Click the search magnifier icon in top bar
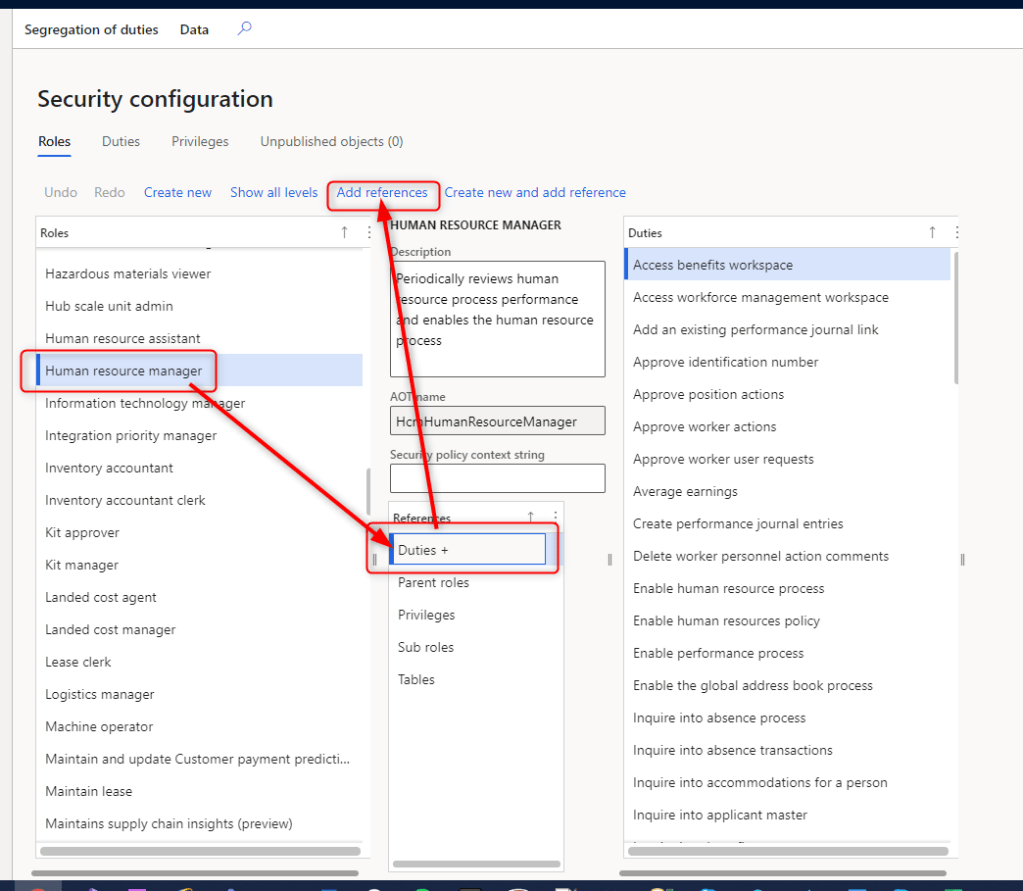Viewport: 1023px width, 891px height. pyautogui.click(x=244, y=29)
